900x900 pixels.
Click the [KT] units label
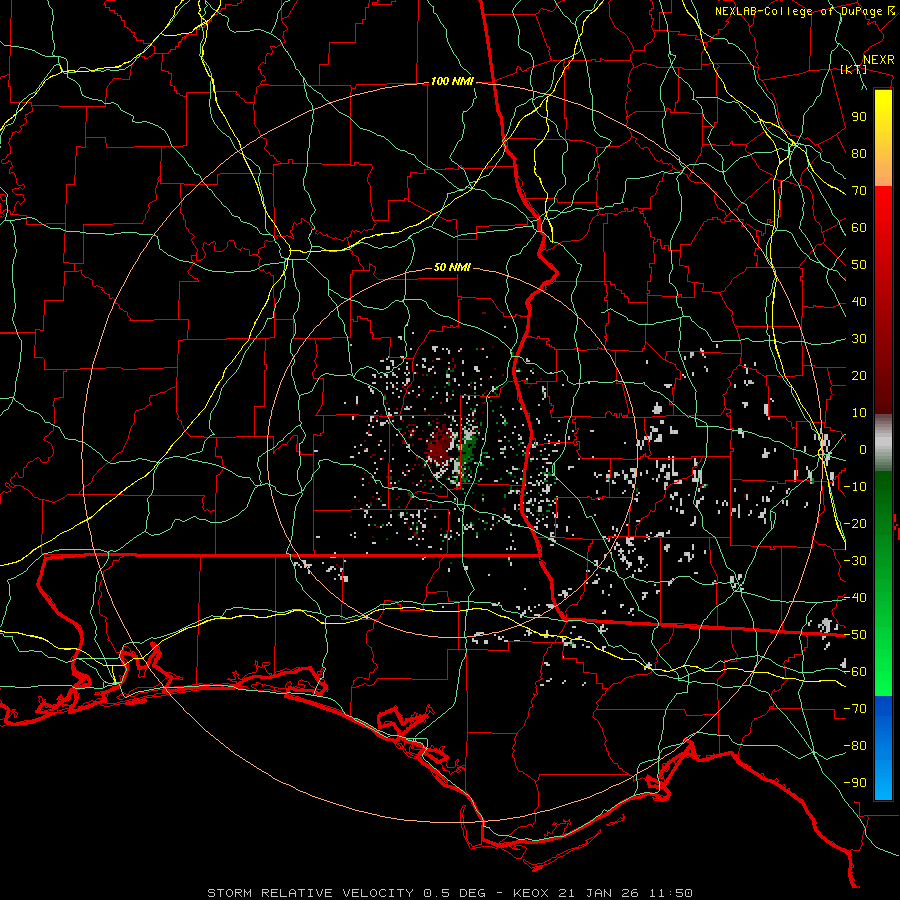[x=854, y=69]
